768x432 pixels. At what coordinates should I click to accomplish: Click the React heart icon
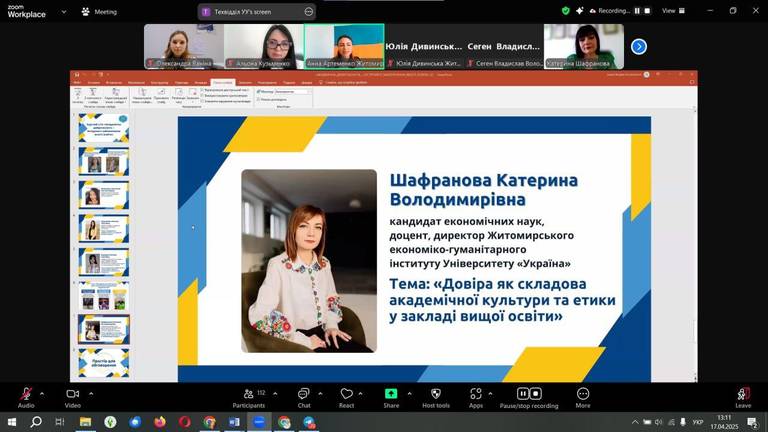[346, 394]
